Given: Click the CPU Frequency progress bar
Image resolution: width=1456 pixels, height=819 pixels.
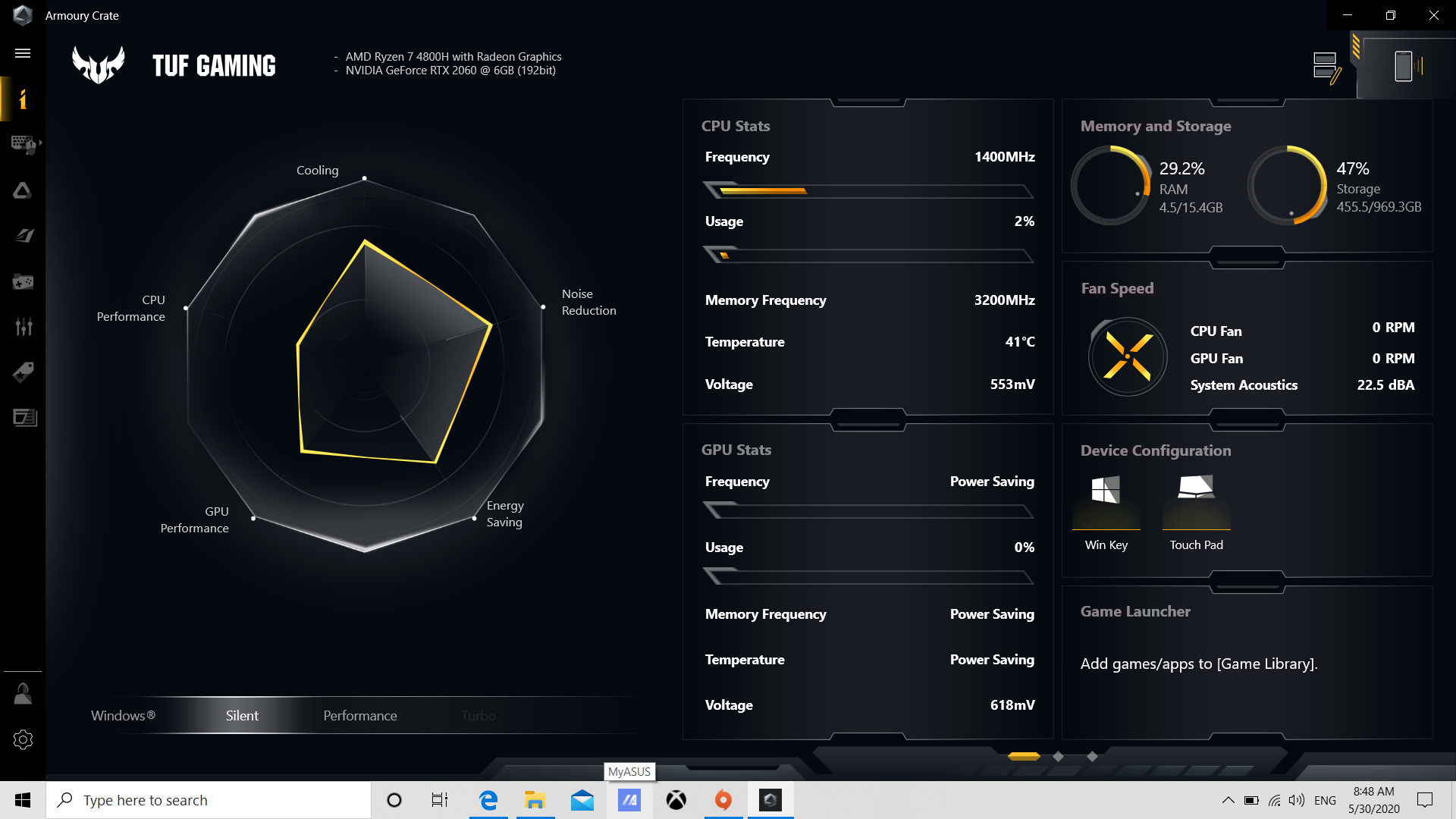Looking at the screenshot, I should pyautogui.click(x=868, y=190).
